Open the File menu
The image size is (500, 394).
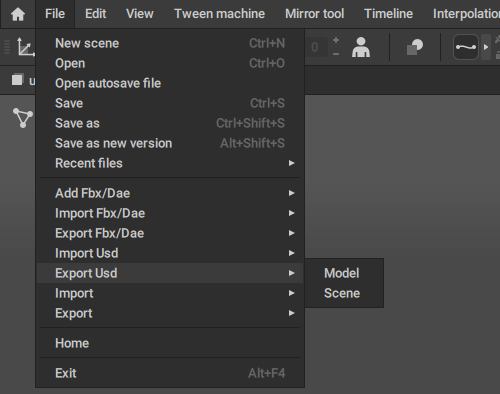pos(55,14)
